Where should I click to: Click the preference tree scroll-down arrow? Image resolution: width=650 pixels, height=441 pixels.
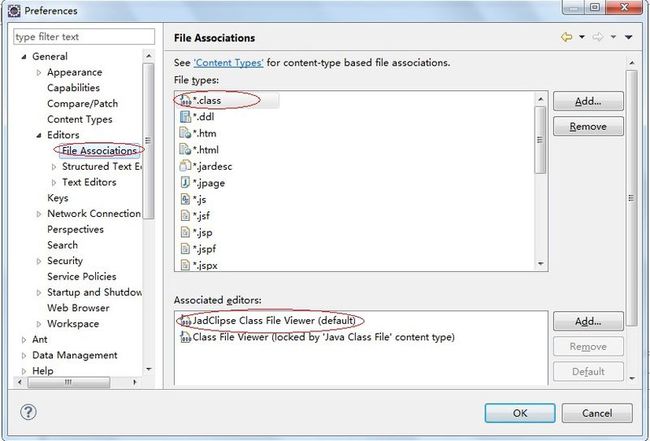click(149, 369)
